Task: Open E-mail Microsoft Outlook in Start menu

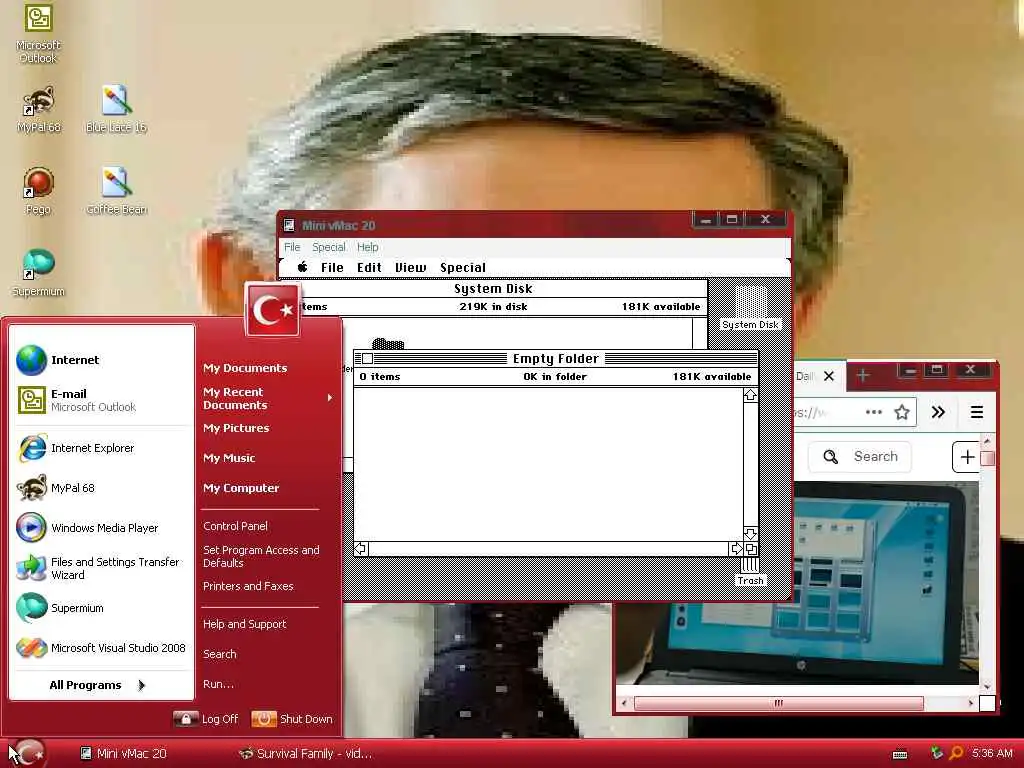Action: [x=103, y=400]
